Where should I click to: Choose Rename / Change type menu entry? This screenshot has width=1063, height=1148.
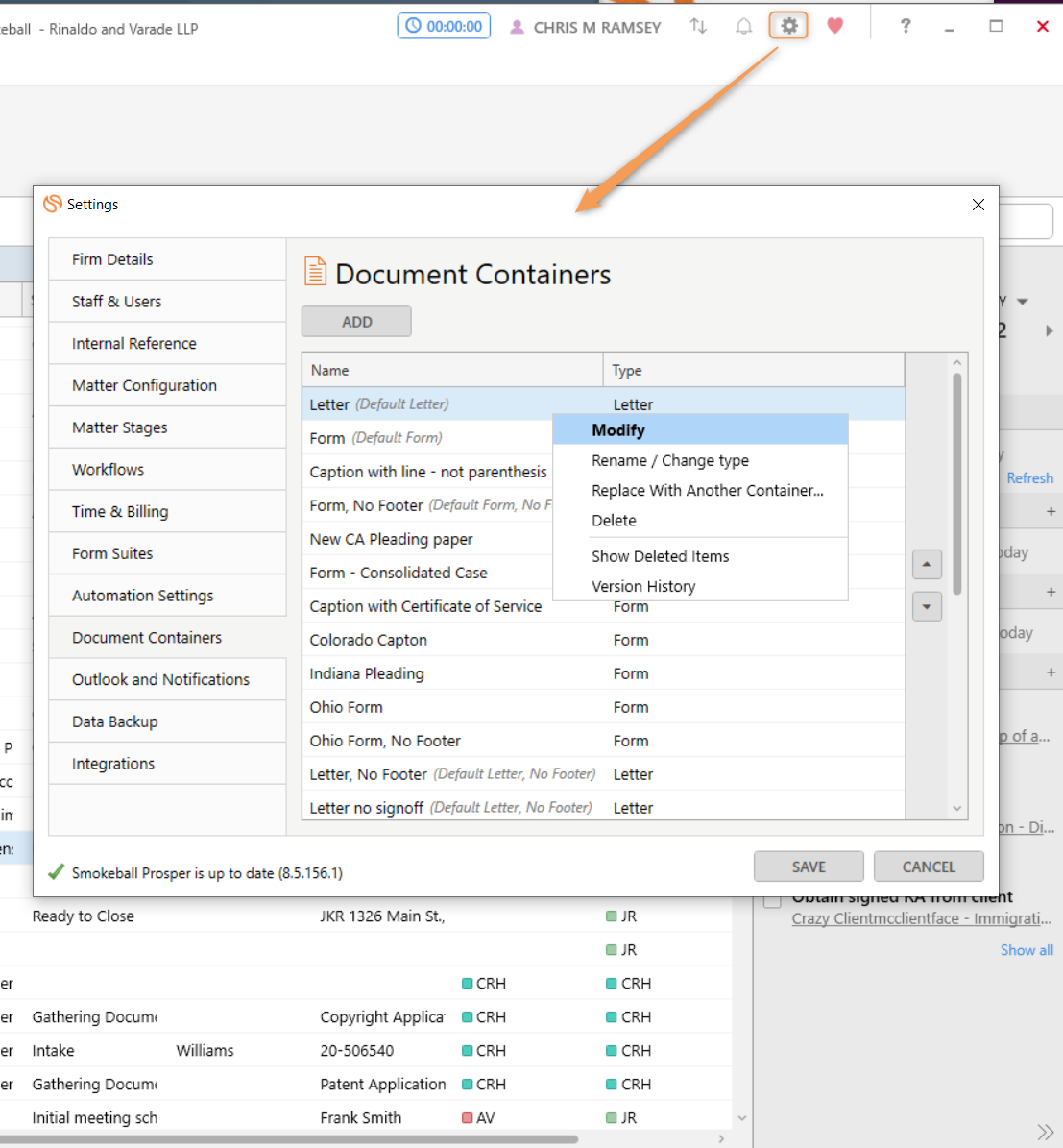tap(700, 460)
